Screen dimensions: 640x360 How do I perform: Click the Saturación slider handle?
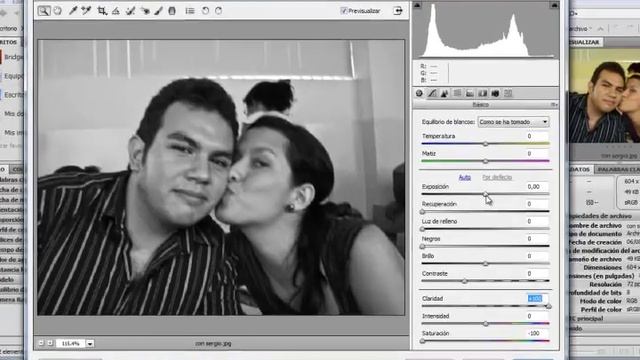tap(422, 341)
